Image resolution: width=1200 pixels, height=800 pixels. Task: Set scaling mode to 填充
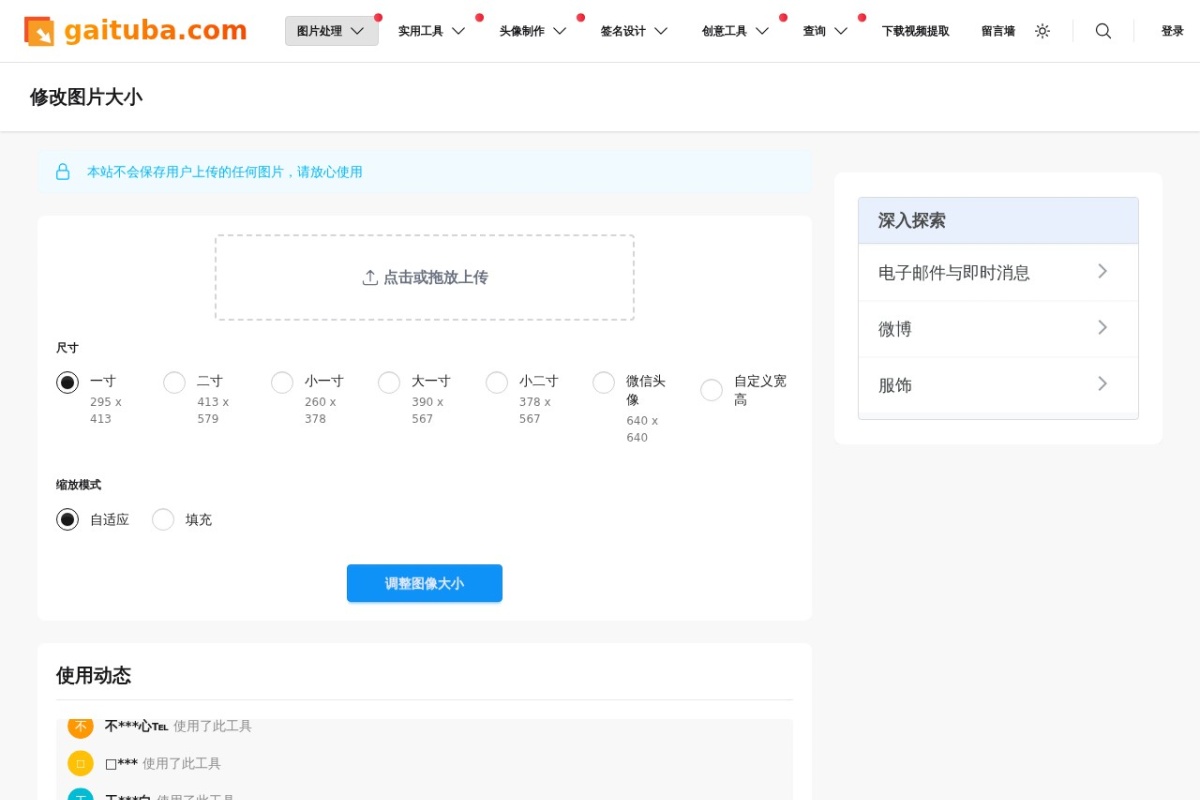pyautogui.click(x=163, y=519)
